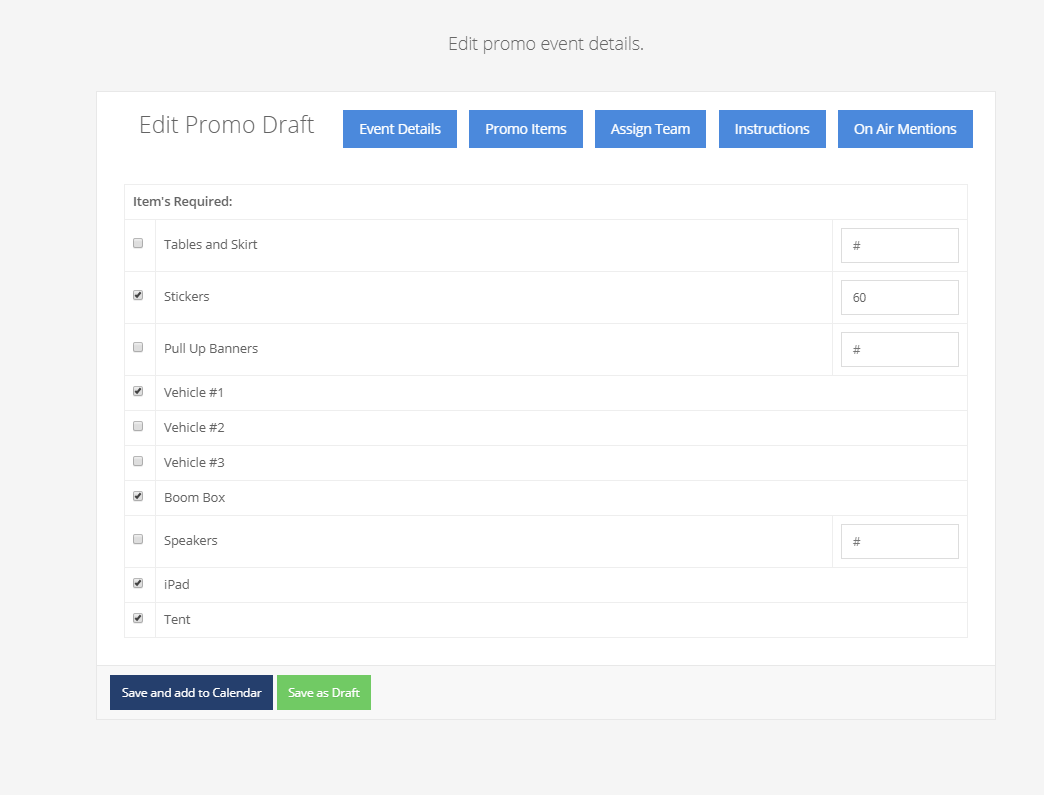Click the Tables and Skirt quantity field

point(899,245)
